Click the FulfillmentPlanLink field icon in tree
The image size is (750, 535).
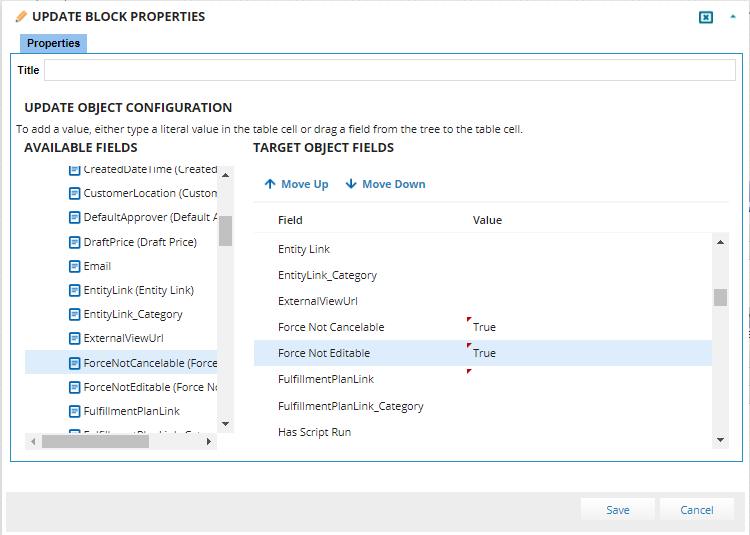tap(74, 411)
